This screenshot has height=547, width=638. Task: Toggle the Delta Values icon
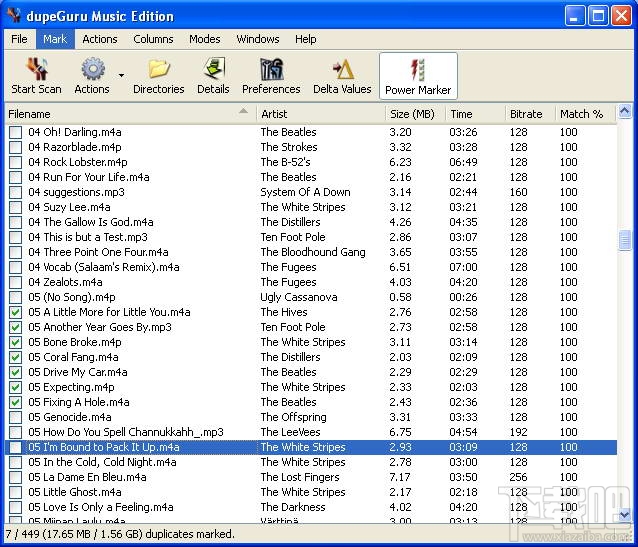tap(343, 69)
